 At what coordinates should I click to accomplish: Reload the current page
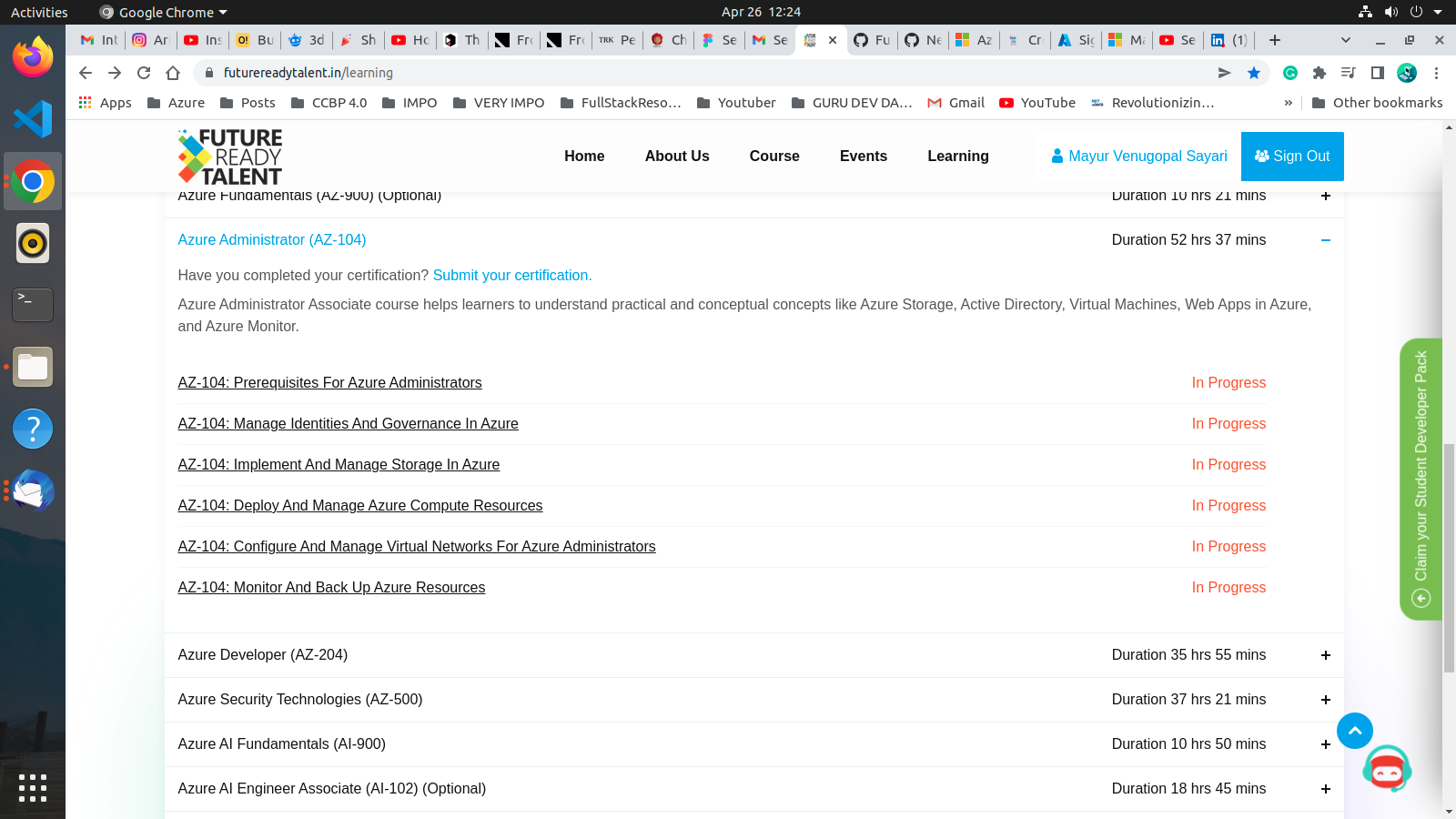click(x=144, y=73)
